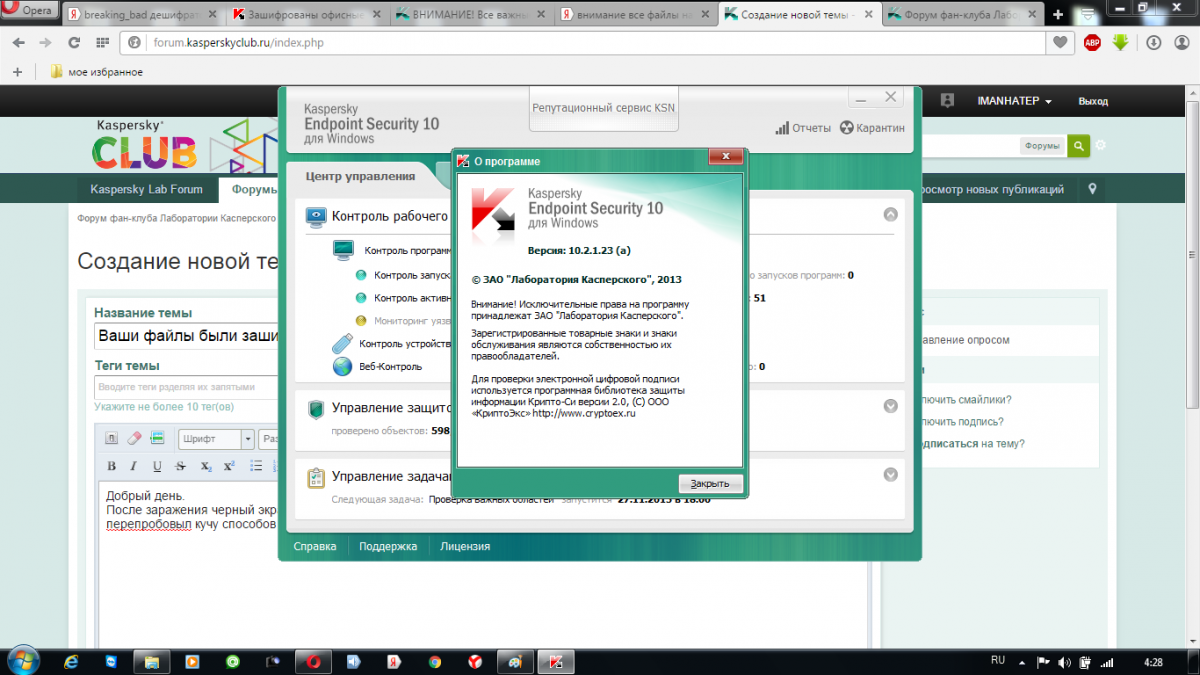Open the ABP Adblock extension icon
This screenshot has width=1200, height=675.
pos(1093,43)
